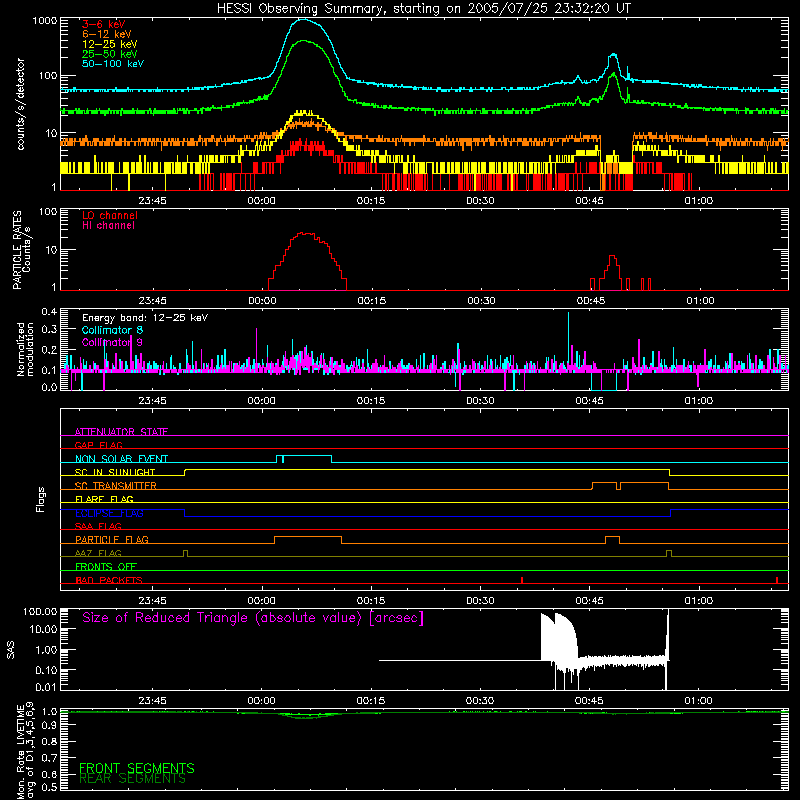
Task: Click the PARTICLE FLAG second raised step
Action: tap(612, 537)
